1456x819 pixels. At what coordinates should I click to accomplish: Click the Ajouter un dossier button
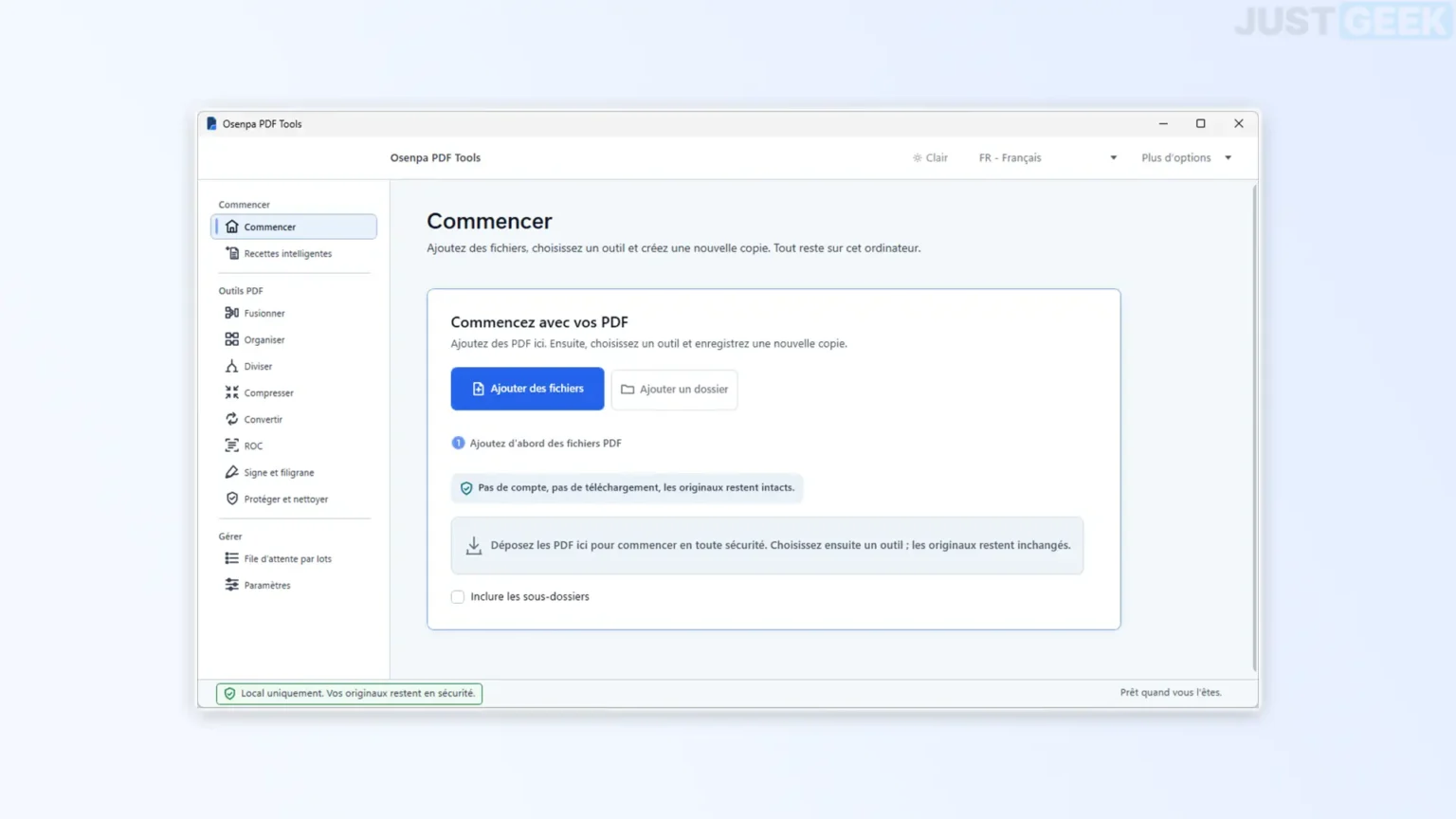click(675, 390)
